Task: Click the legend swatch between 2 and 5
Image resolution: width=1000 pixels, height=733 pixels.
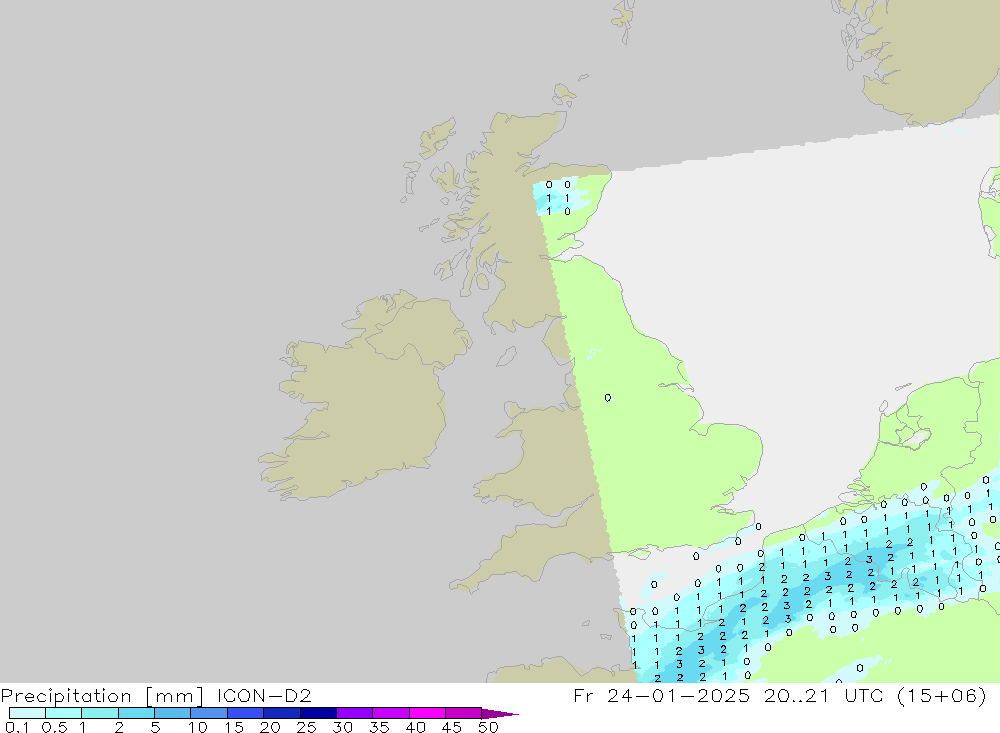Action: [x=136, y=713]
